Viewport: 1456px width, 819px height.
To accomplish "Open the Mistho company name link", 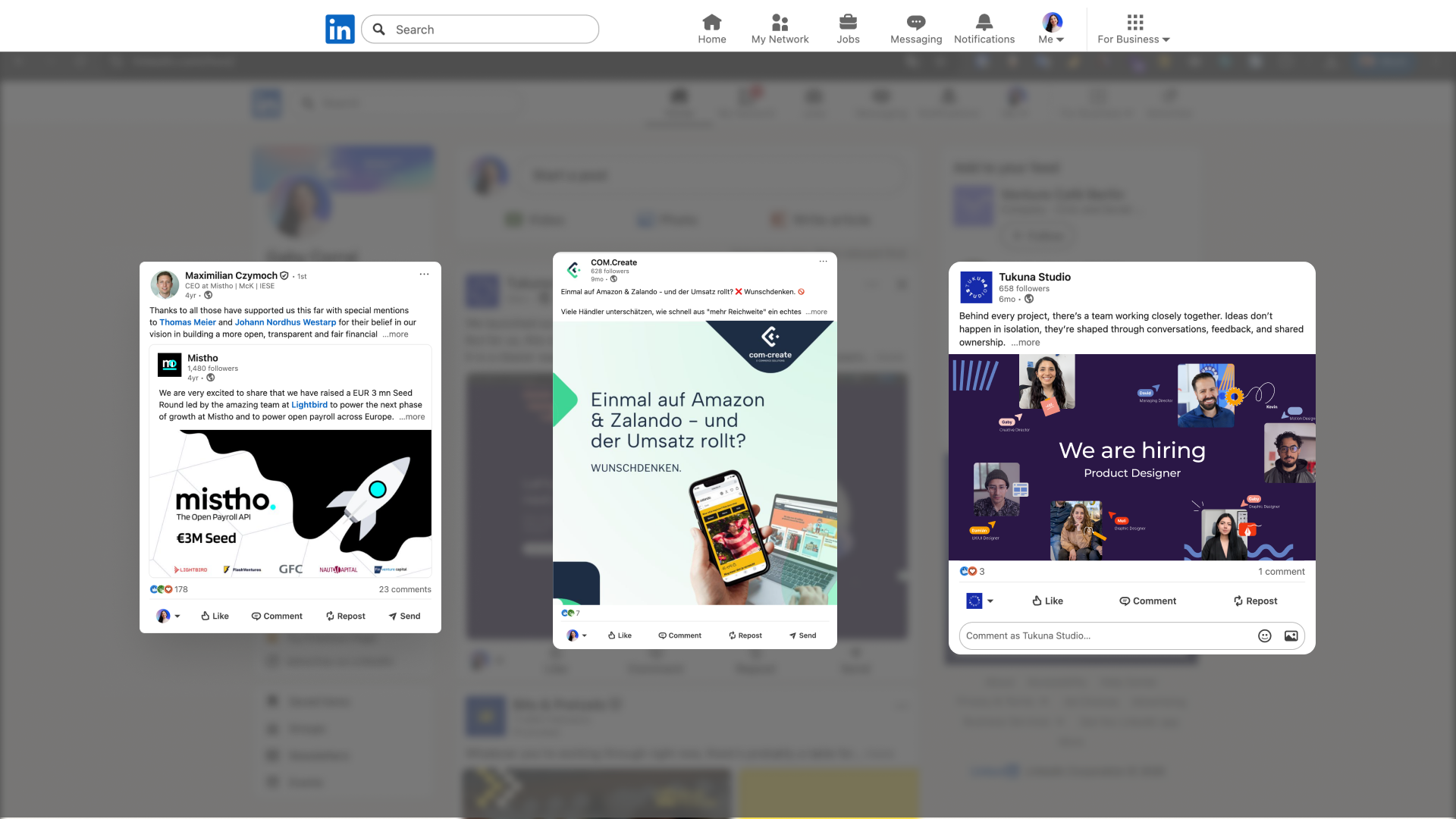I will [202, 358].
